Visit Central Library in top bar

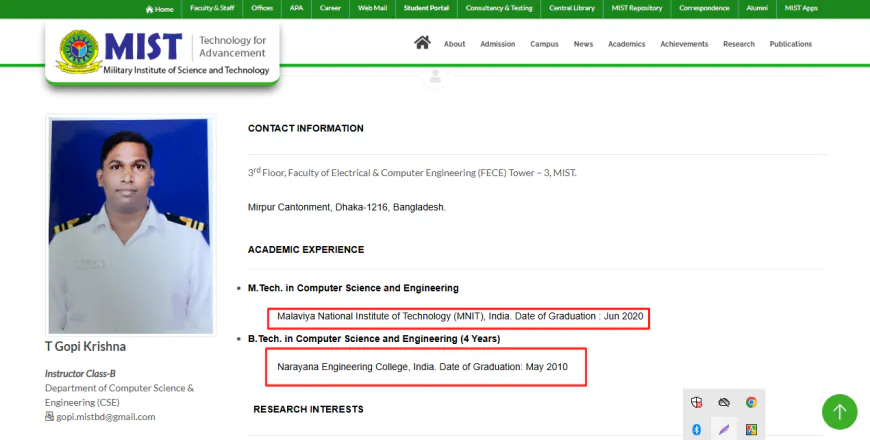click(x=571, y=8)
